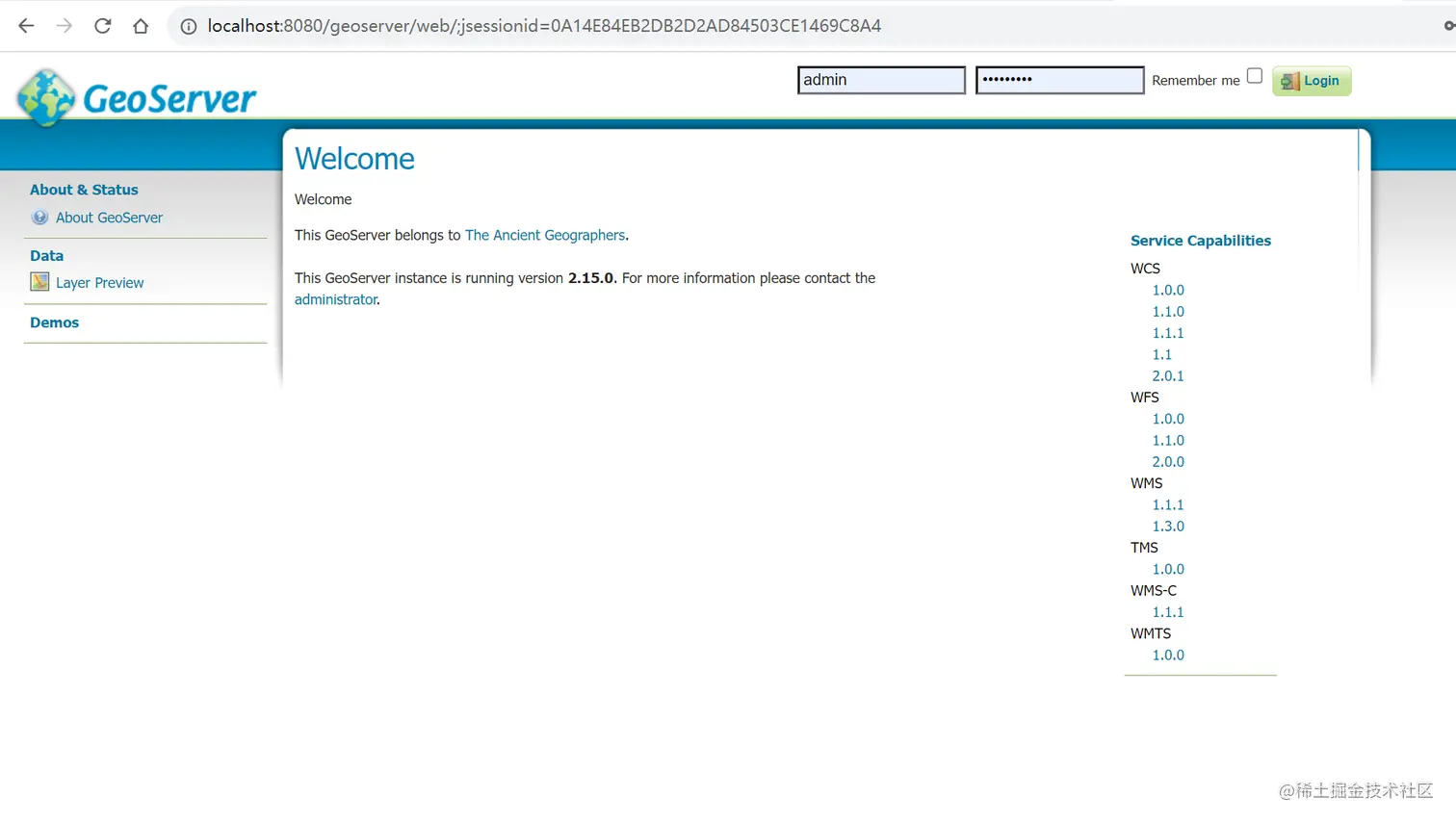The width and height of the screenshot is (1456, 823).
Task: Open WCS 2.0.1 capabilities
Action: [x=1168, y=376]
